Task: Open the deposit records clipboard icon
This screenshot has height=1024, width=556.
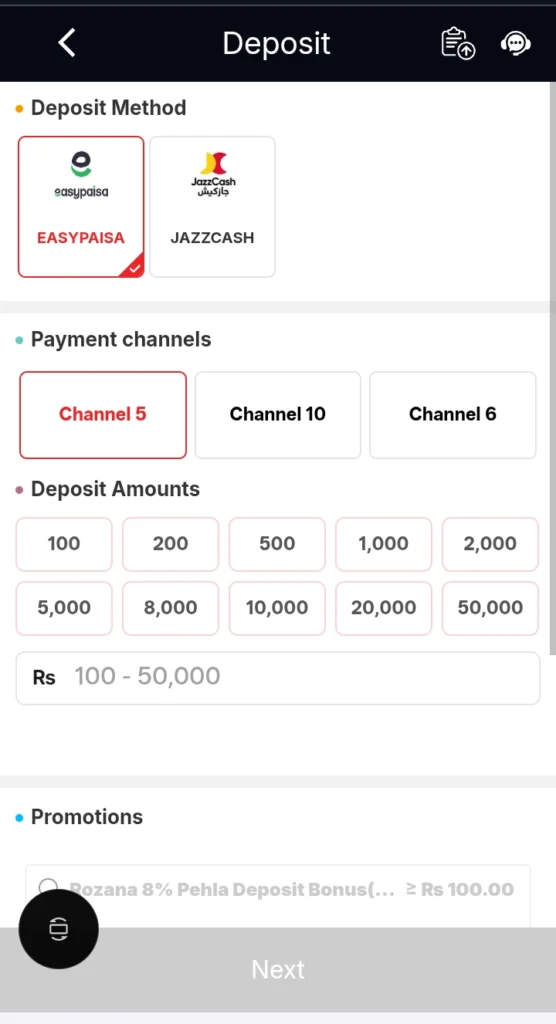Action: pyautogui.click(x=458, y=43)
